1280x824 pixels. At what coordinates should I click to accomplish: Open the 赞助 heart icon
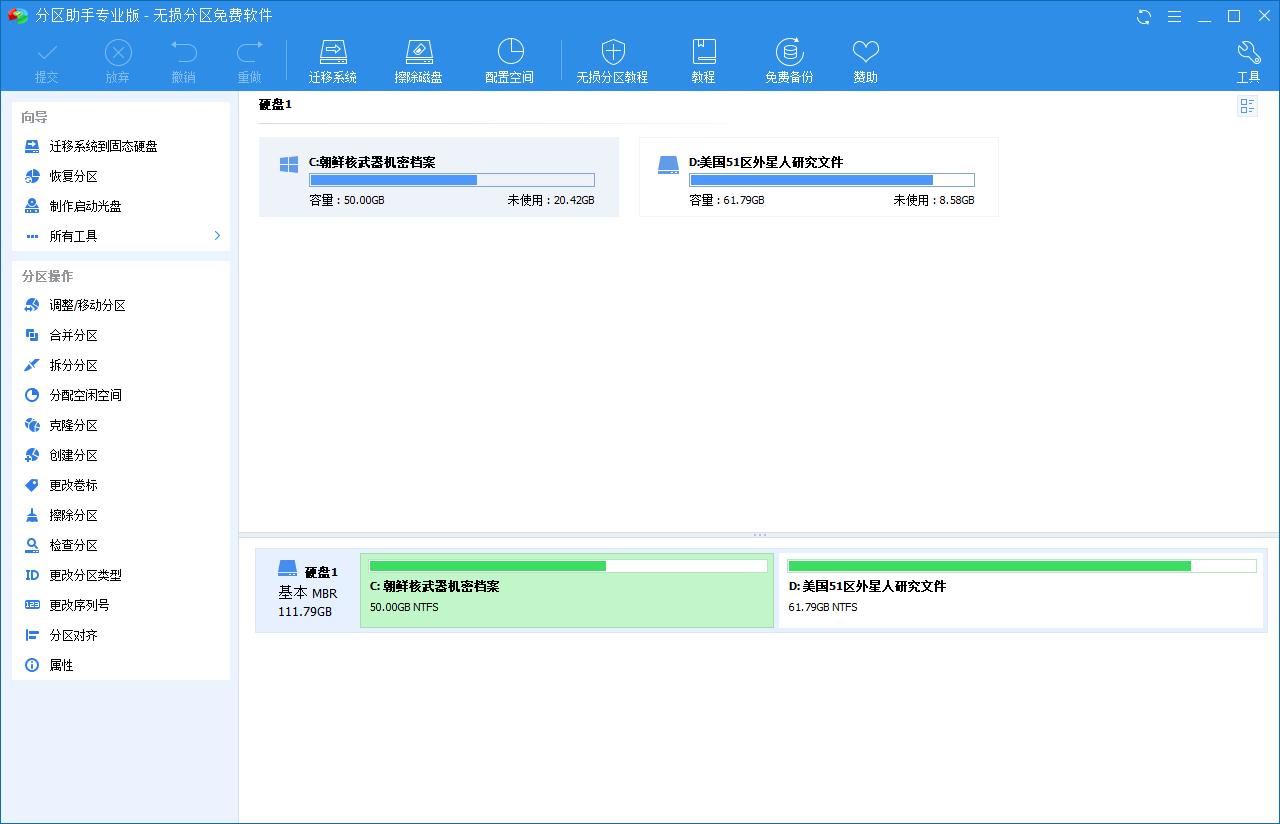pyautogui.click(x=864, y=58)
